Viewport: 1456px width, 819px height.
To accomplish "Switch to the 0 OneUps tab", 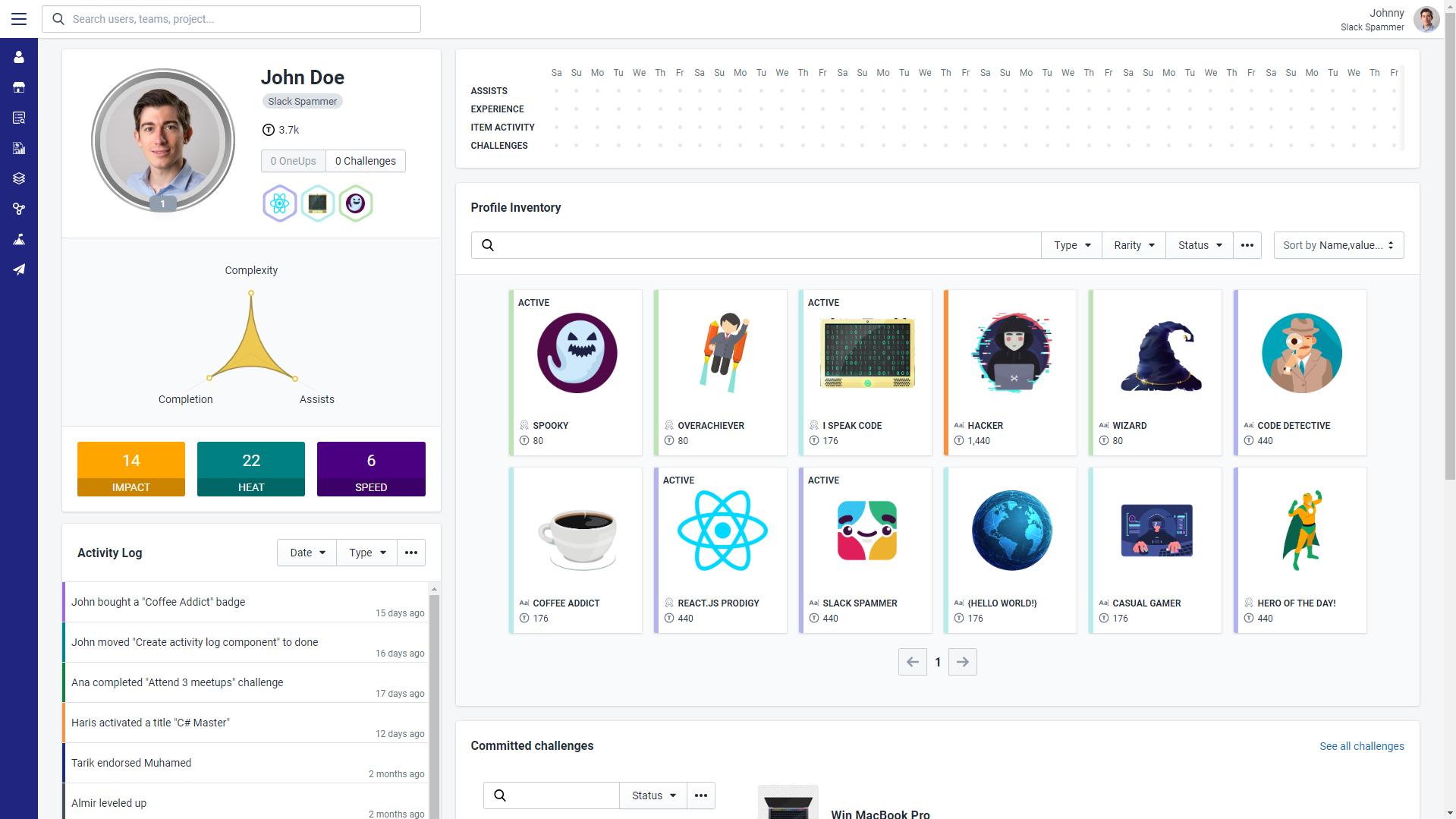I will tap(294, 161).
